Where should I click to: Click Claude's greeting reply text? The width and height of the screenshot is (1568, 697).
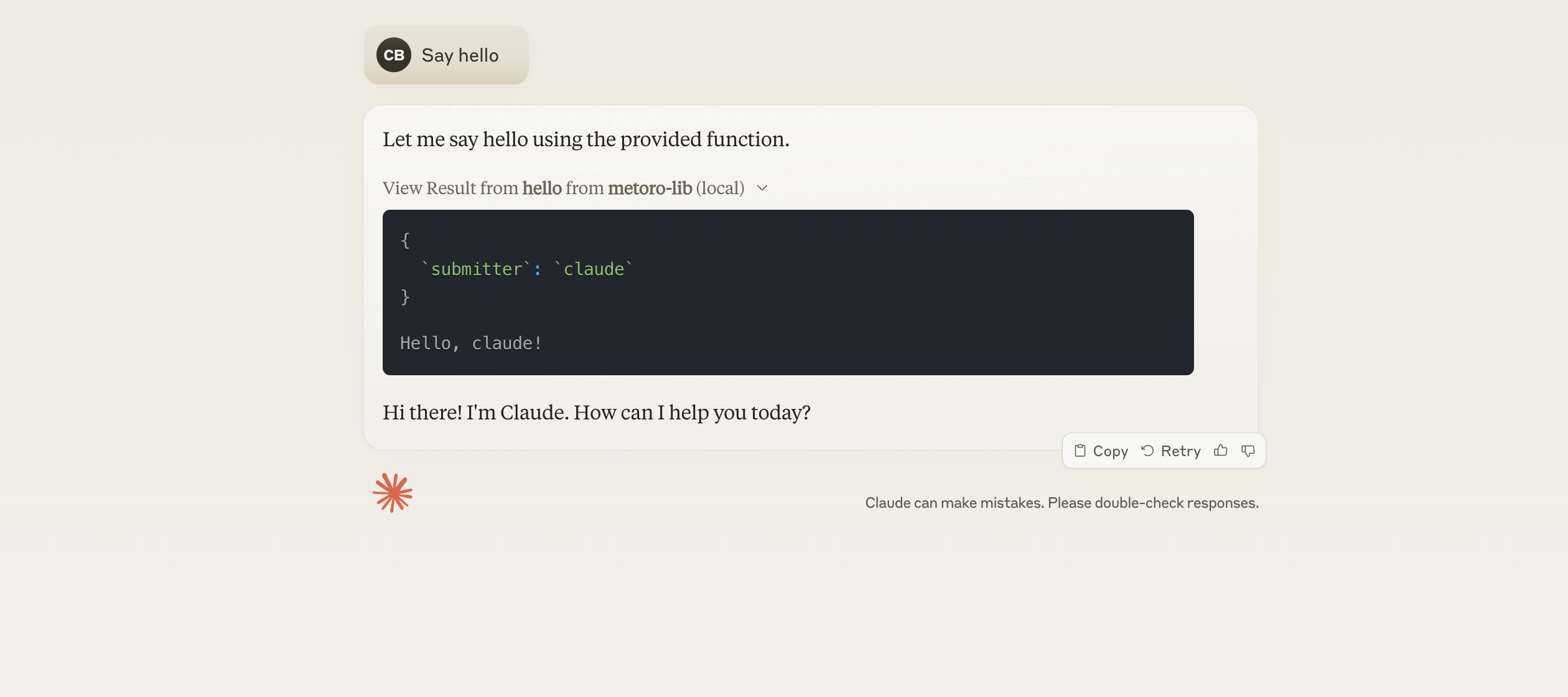[x=597, y=411]
